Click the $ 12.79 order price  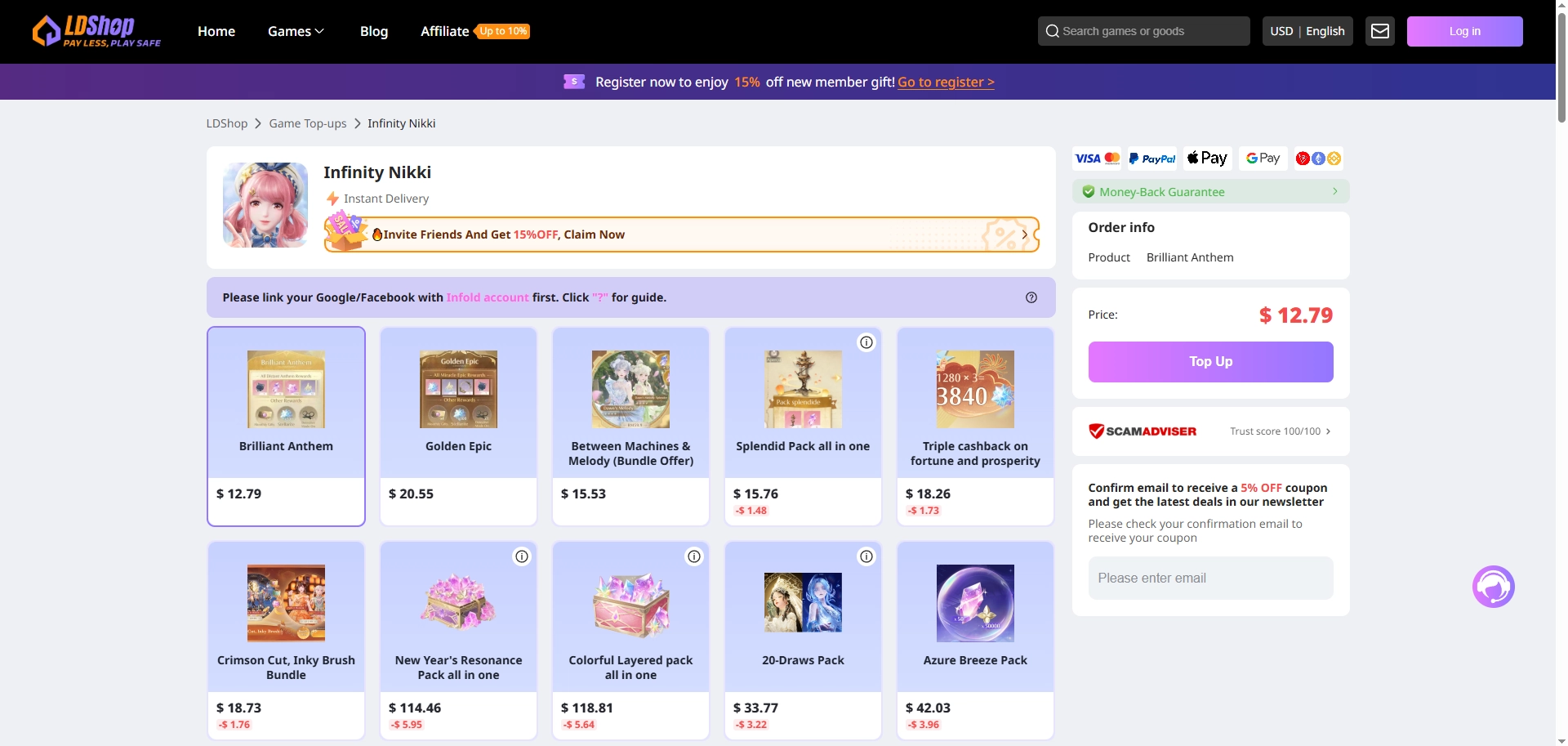[1295, 315]
